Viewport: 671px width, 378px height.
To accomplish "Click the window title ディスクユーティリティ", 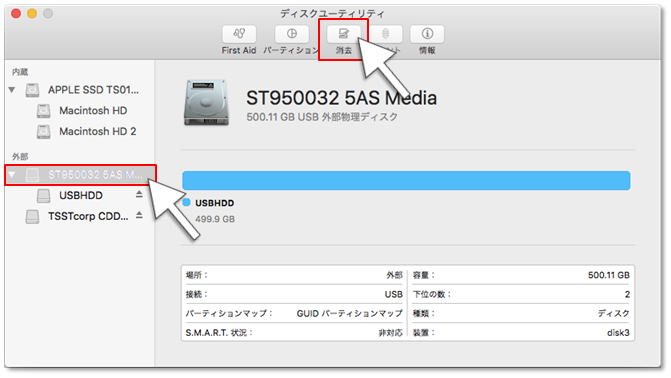I will [332, 14].
